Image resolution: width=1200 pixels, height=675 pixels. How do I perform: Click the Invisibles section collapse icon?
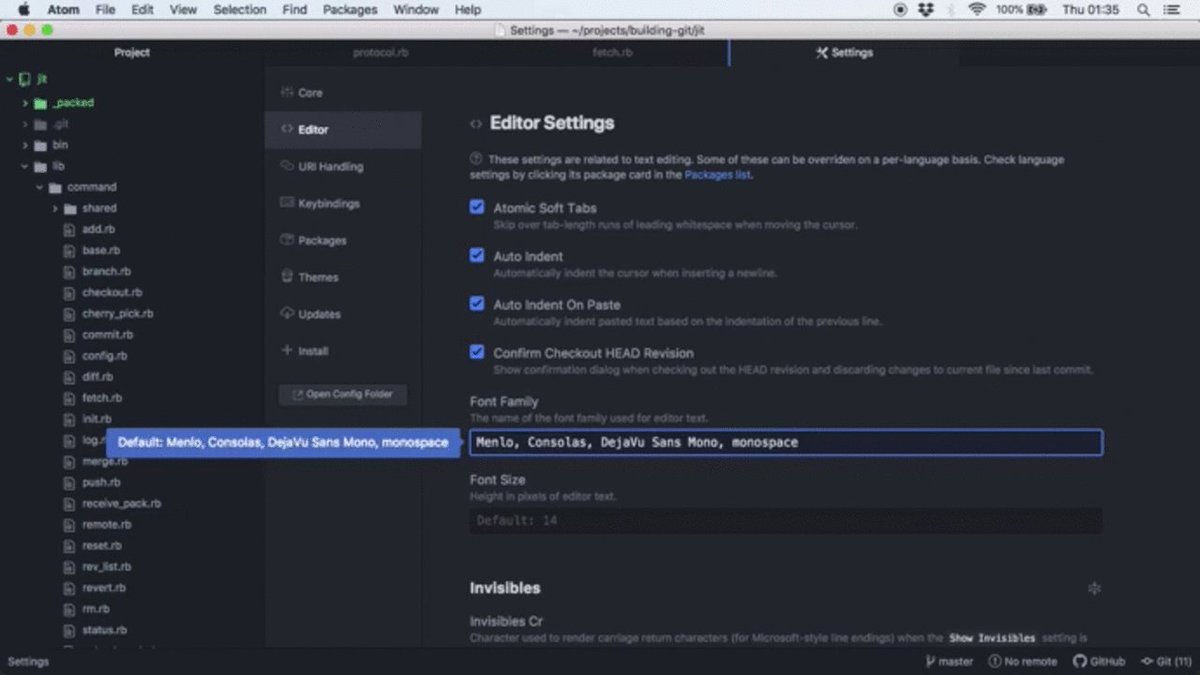coord(1094,589)
